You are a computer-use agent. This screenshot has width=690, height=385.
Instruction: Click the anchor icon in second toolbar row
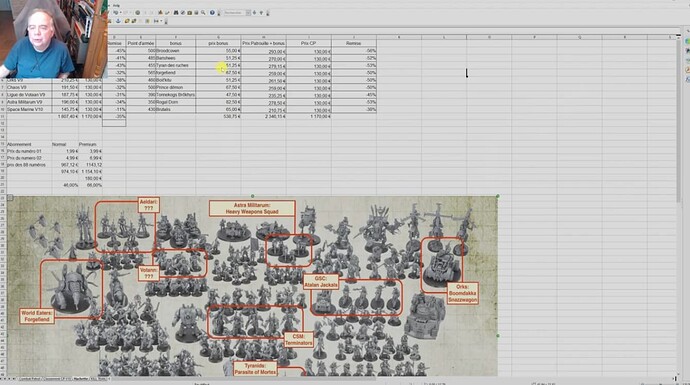(118, 21)
